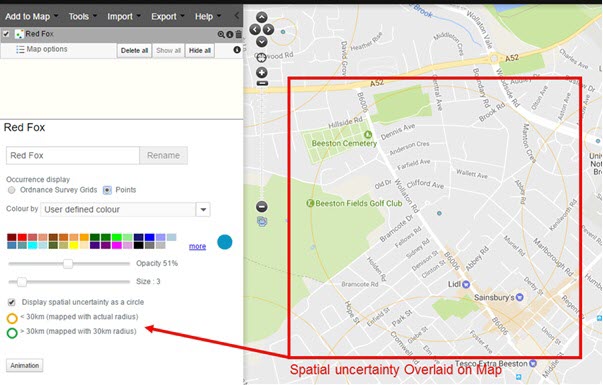Viewport: 603px width, 385px height.
Task: Delete Red Fox layer with trash icon
Action: click(x=238, y=34)
